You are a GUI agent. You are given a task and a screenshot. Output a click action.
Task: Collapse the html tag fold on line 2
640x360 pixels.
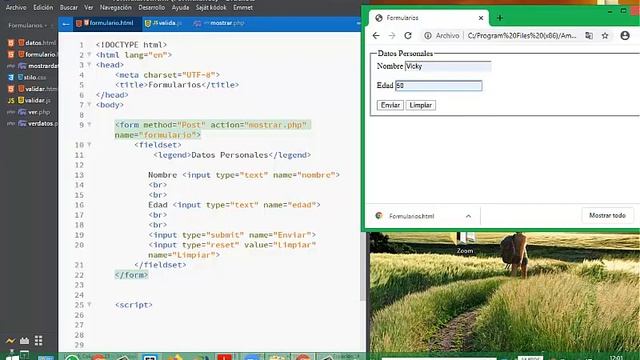click(x=89, y=55)
